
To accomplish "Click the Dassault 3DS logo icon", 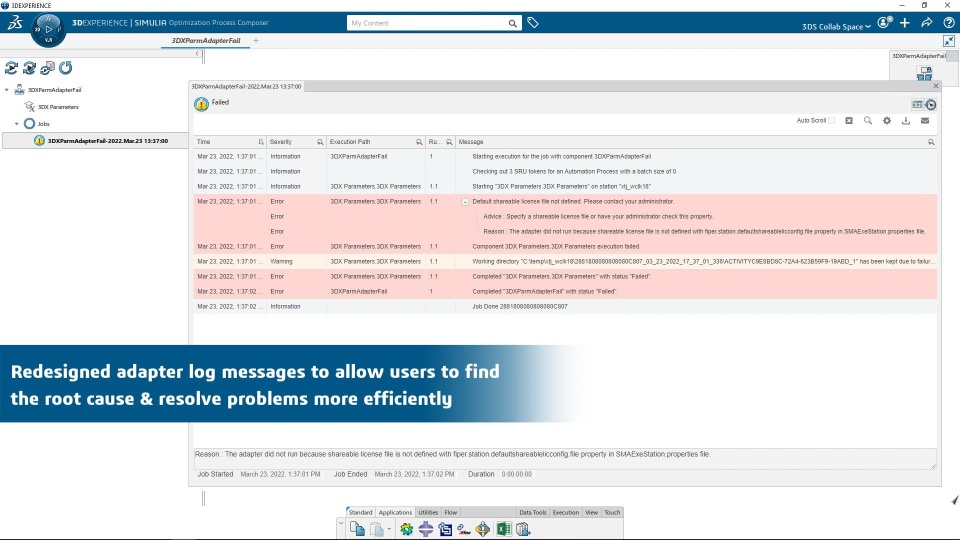I will click(x=15, y=23).
